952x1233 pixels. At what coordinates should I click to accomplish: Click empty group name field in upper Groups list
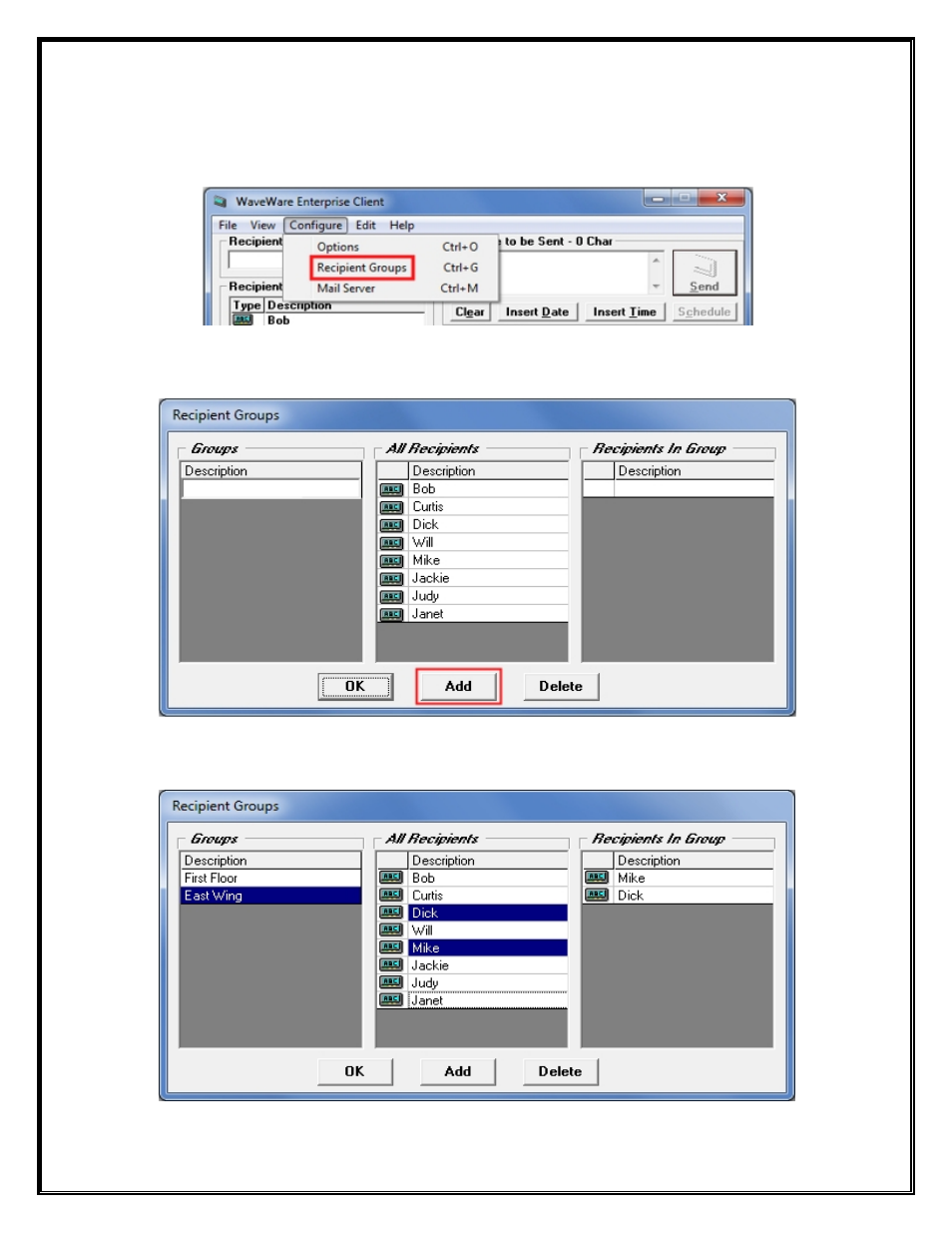(271, 489)
